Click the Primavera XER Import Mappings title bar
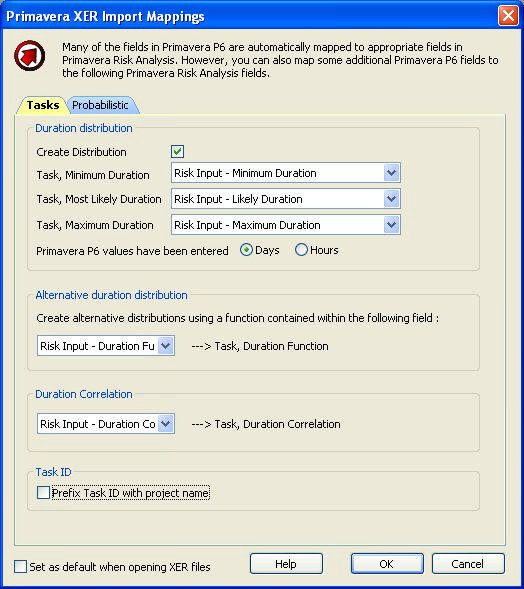This screenshot has width=524, height=589. point(248,16)
